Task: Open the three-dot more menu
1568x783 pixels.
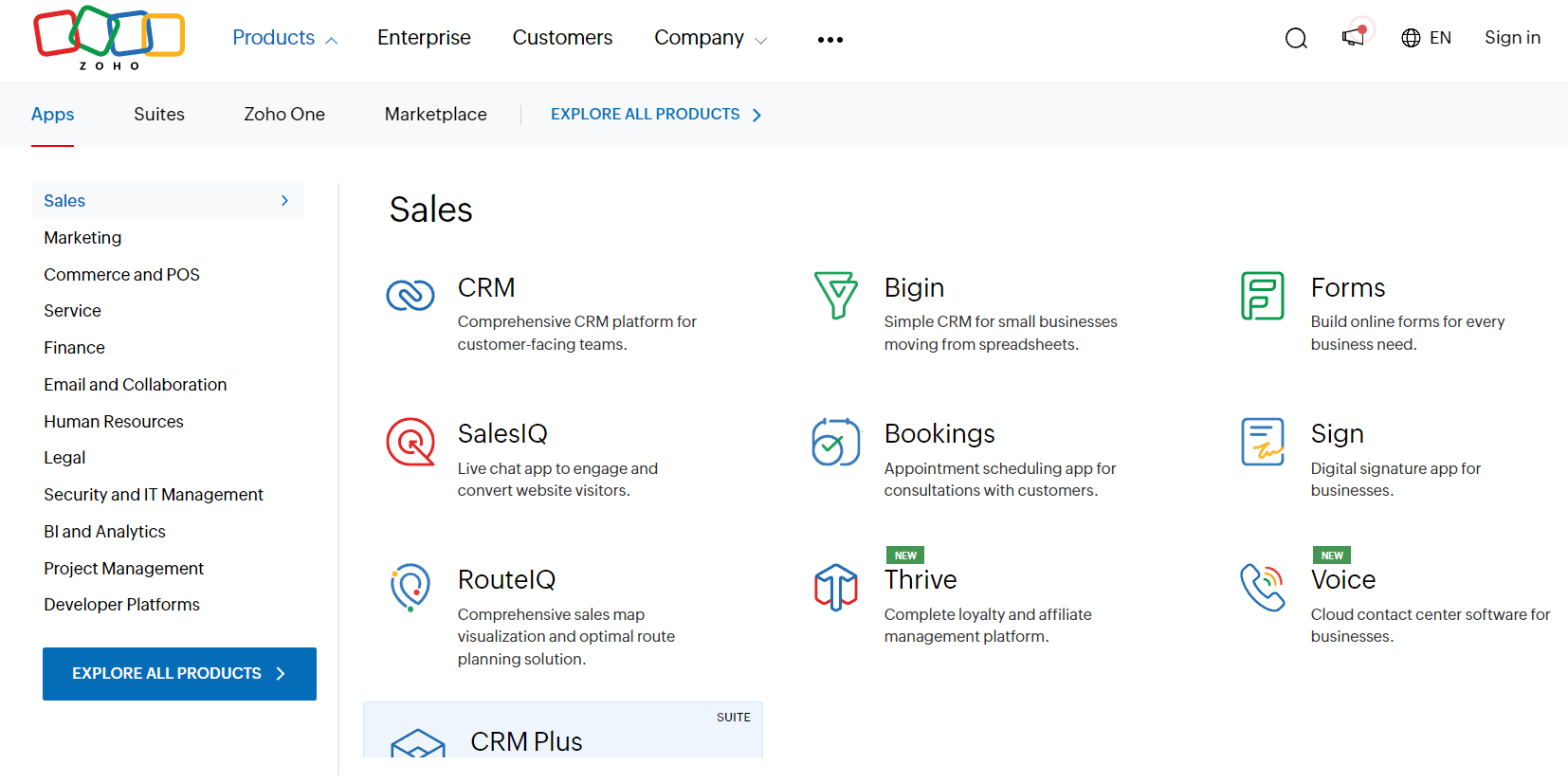Action: pyautogui.click(x=830, y=39)
